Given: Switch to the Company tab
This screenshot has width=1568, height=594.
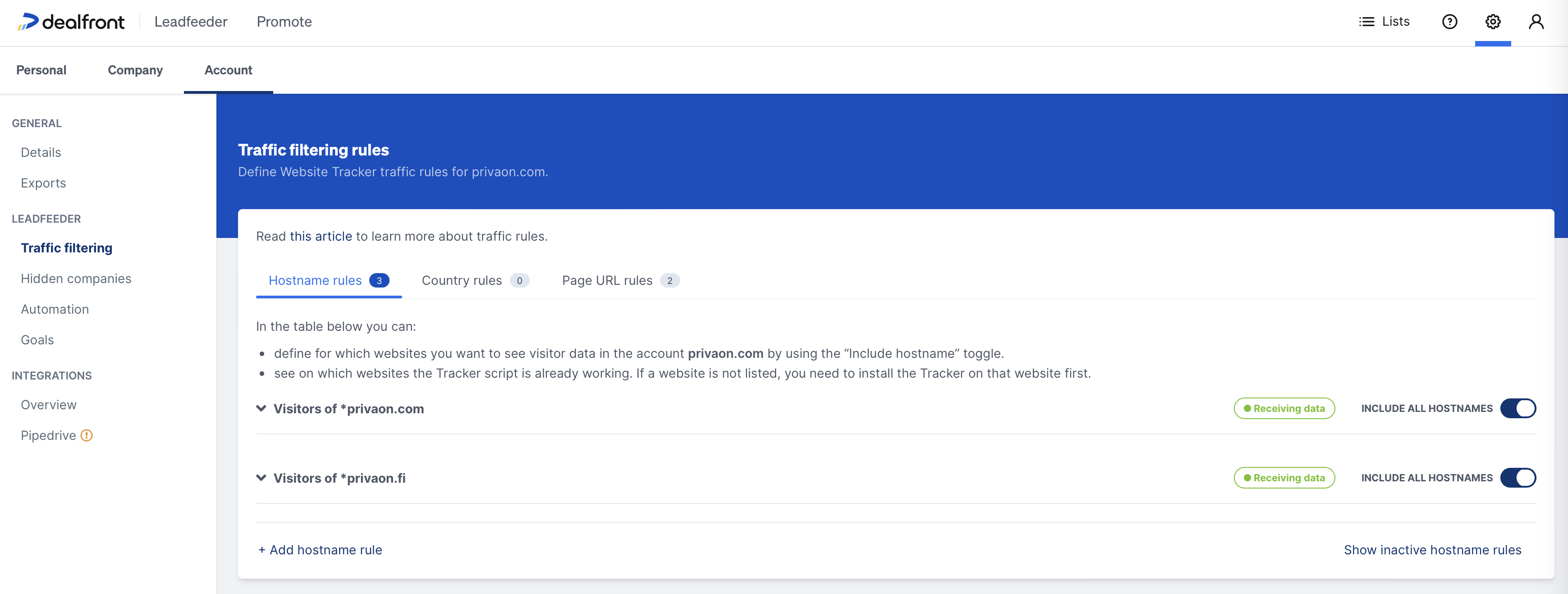Looking at the screenshot, I should [x=135, y=70].
